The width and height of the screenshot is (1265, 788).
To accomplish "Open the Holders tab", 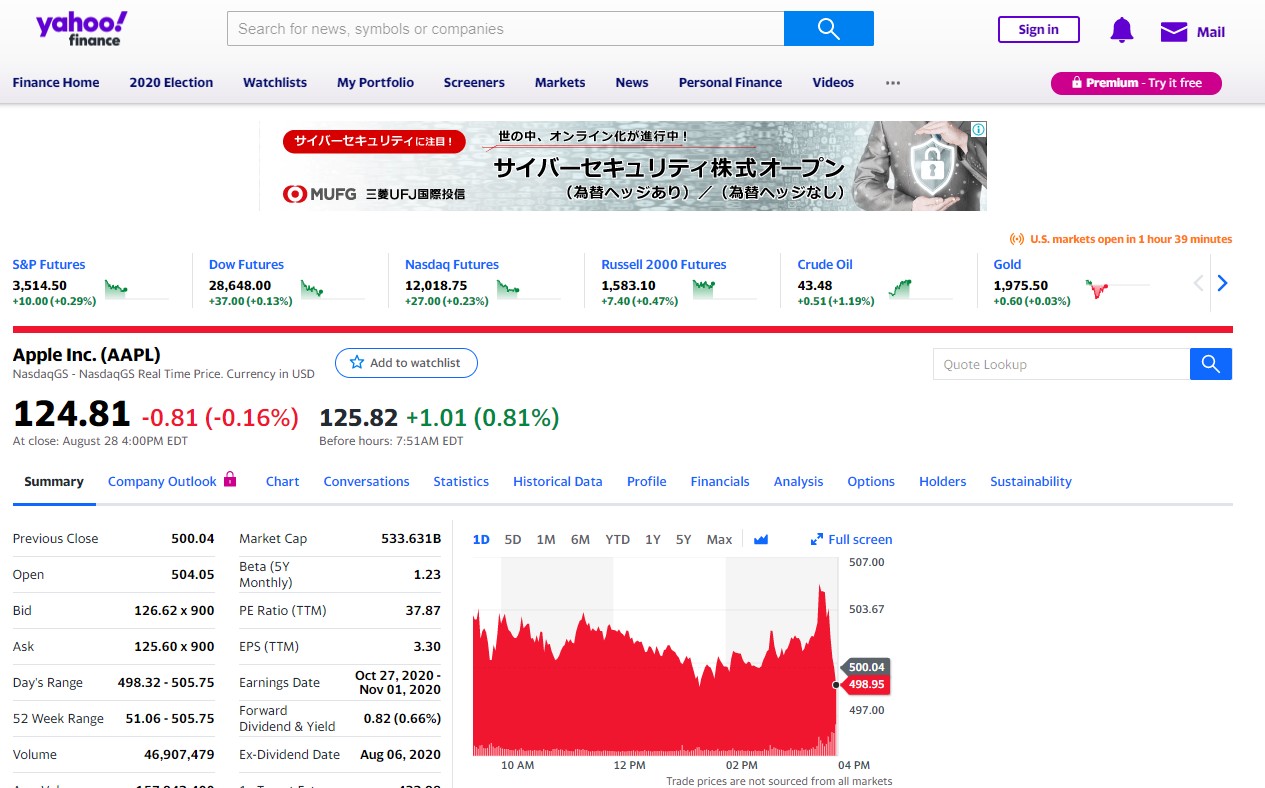I will coord(943,481).
